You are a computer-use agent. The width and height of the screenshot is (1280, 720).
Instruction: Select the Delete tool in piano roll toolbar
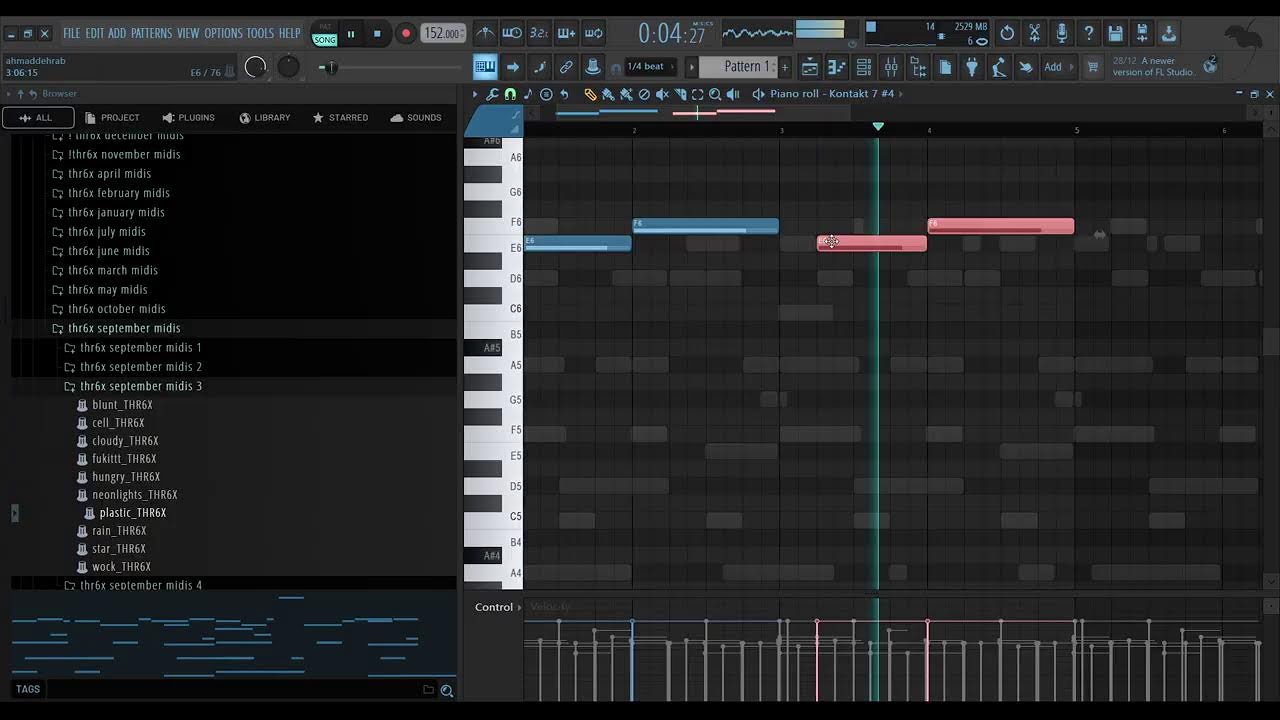click(x=644, y=94)
